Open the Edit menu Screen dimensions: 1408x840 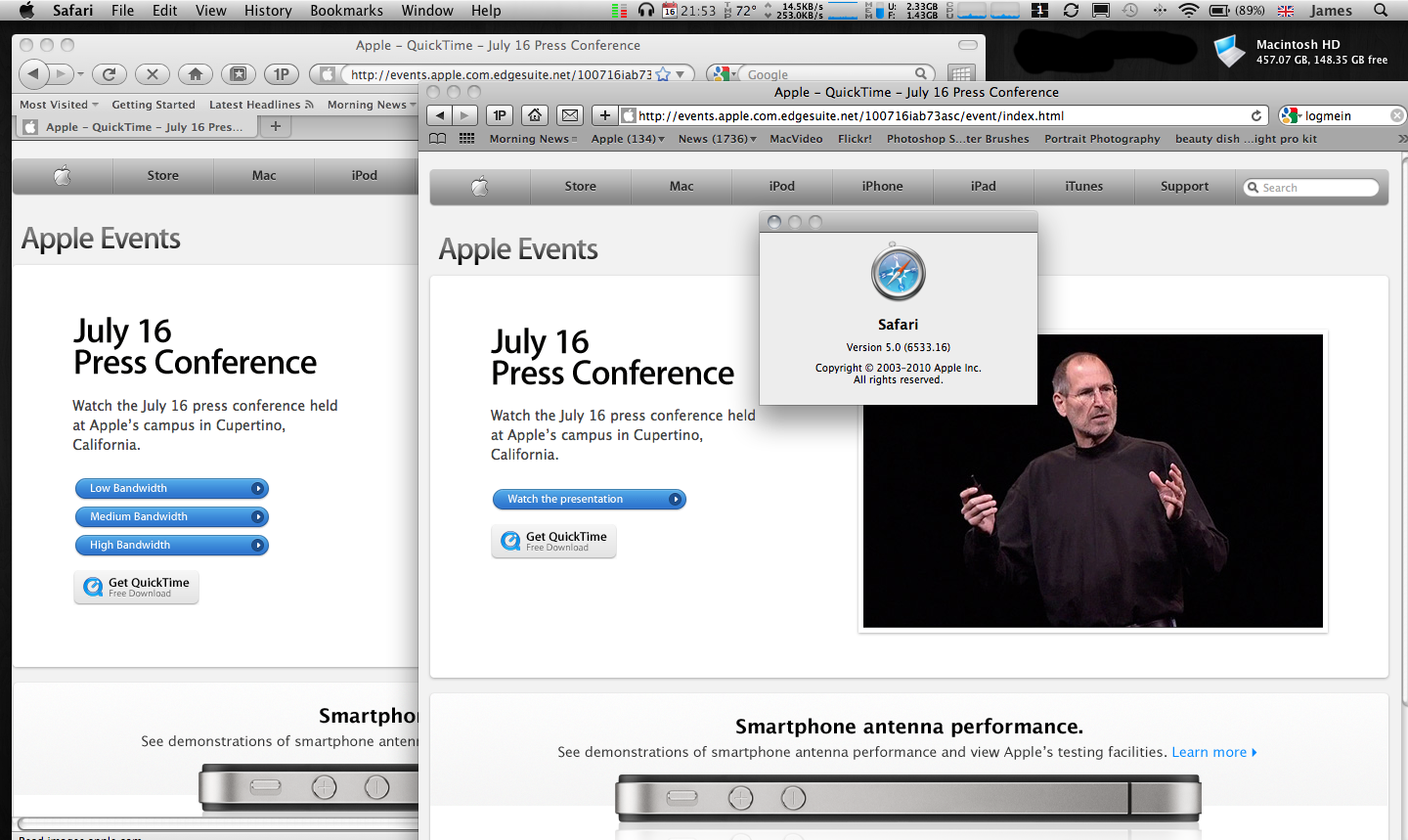click(165, 11)
